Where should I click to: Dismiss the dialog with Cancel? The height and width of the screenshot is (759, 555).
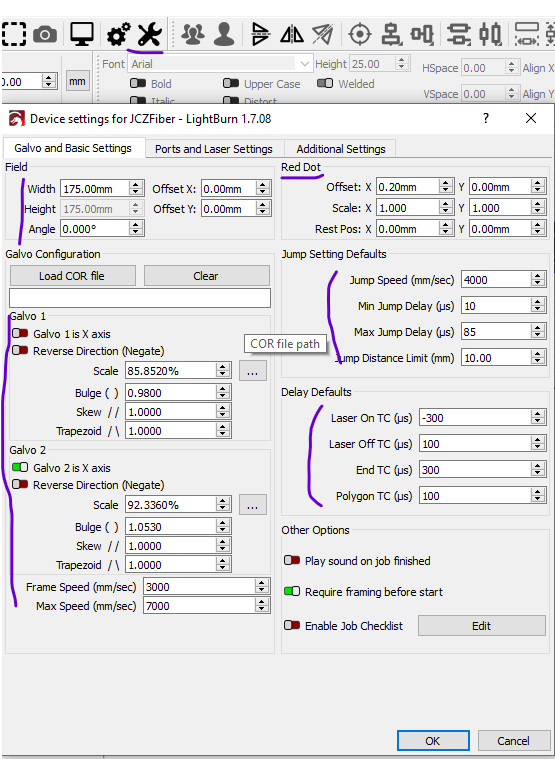[x=513, y=741]
